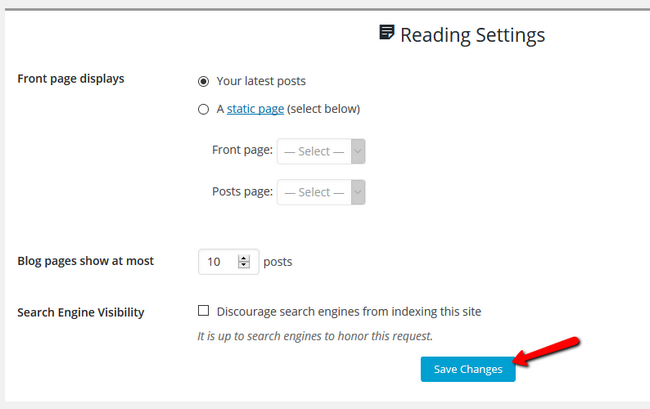
Task: Click the Posts page dropdown arrow
Action: coord(358,192)
